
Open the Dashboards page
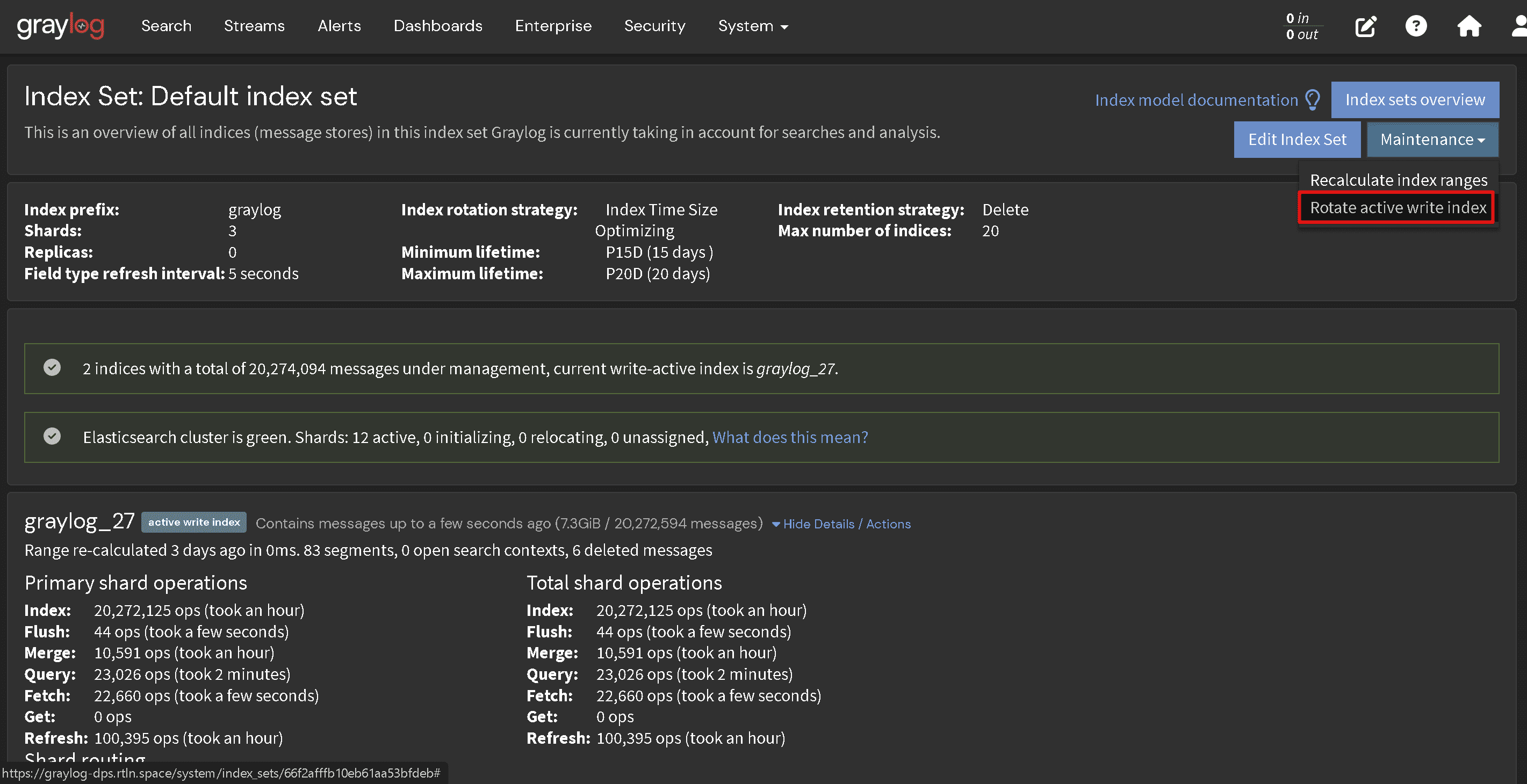[438, 26]
